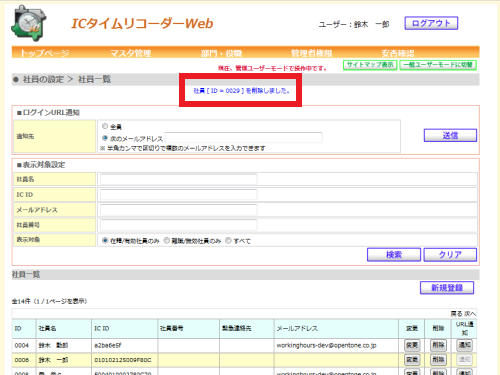Click the deletion message for ID 0029
Viewport: 500px width, 375px height.
(242, 91)
